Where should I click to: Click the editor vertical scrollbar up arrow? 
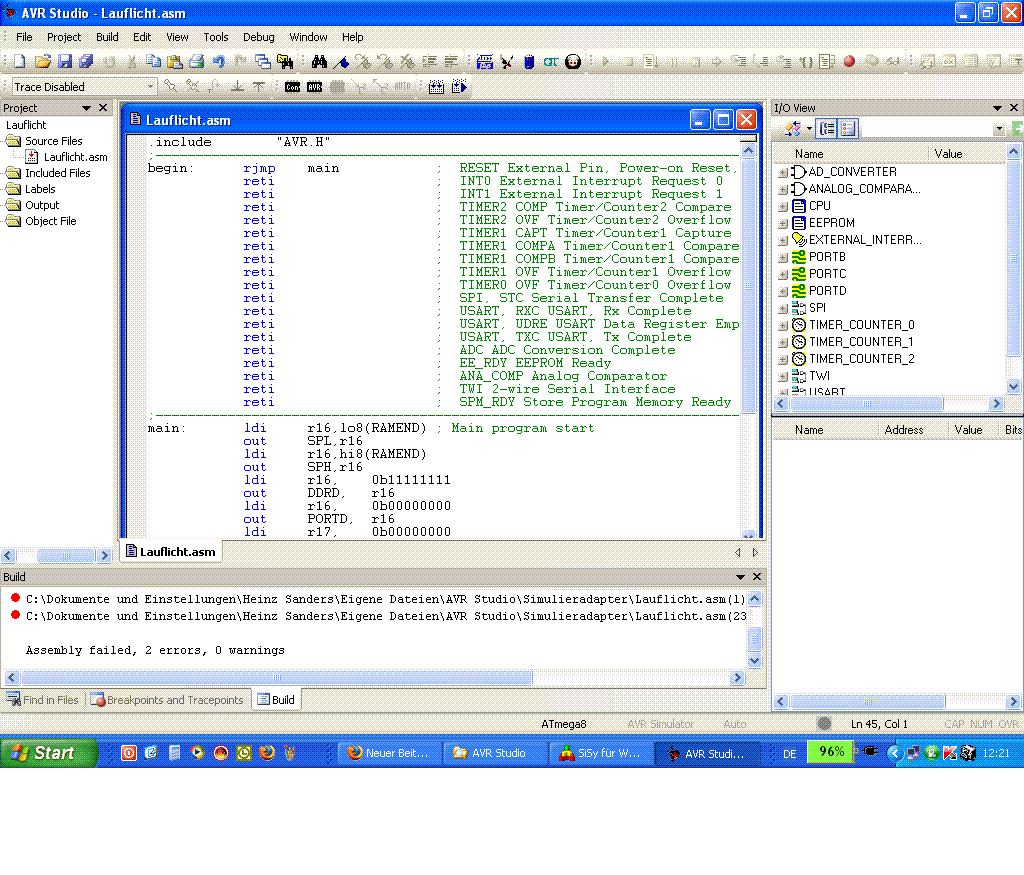click(x=748, y=151)
